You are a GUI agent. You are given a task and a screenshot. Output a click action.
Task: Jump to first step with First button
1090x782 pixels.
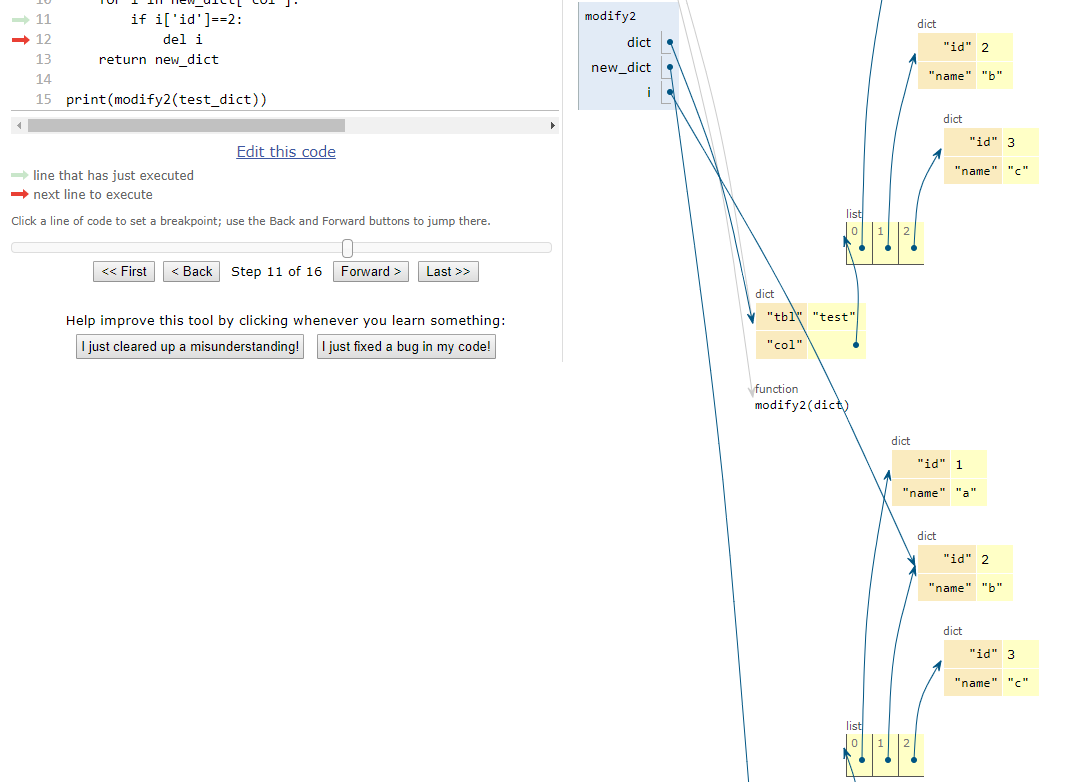click(x=124, y=272)
